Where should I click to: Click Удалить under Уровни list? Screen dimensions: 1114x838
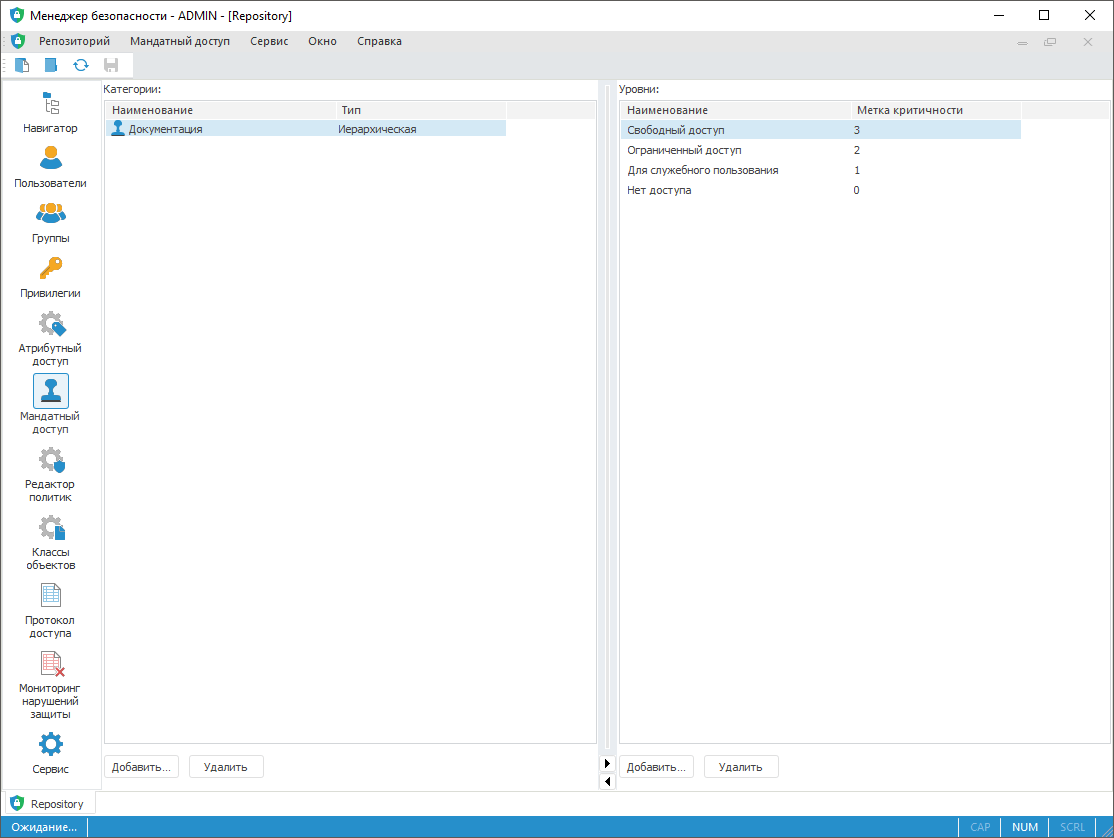(x=741, y=767)
